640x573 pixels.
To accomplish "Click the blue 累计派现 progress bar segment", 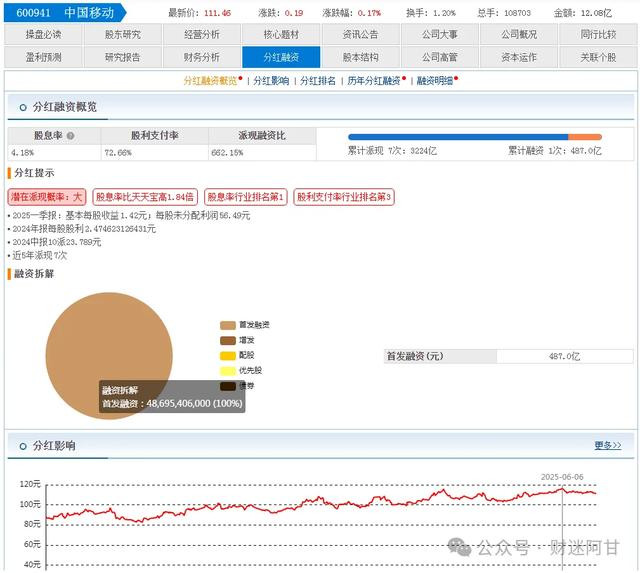I will pyautogui.click(x=458, y=137).
